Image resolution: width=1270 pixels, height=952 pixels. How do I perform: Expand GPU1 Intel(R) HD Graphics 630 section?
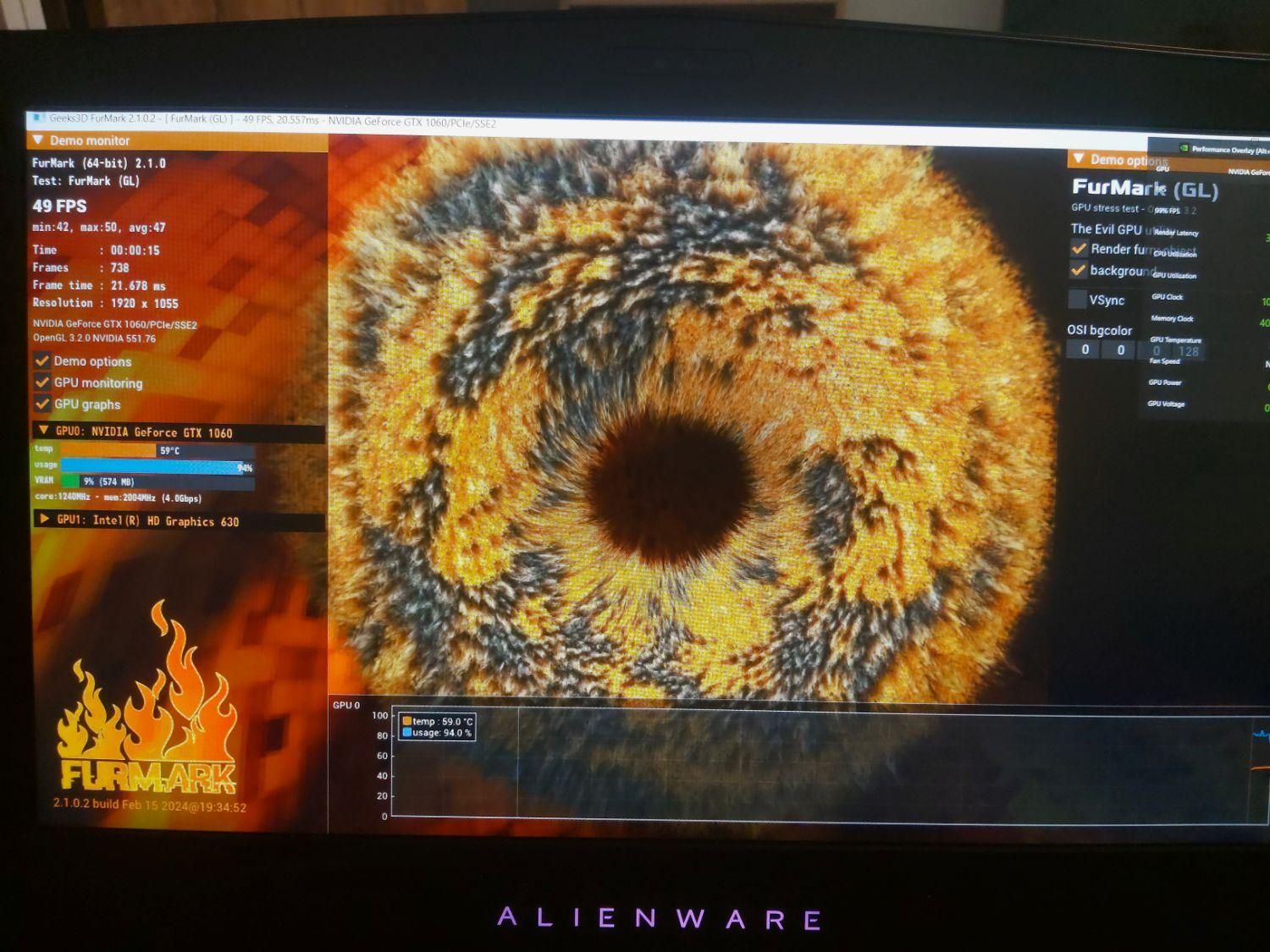[44, 519]
